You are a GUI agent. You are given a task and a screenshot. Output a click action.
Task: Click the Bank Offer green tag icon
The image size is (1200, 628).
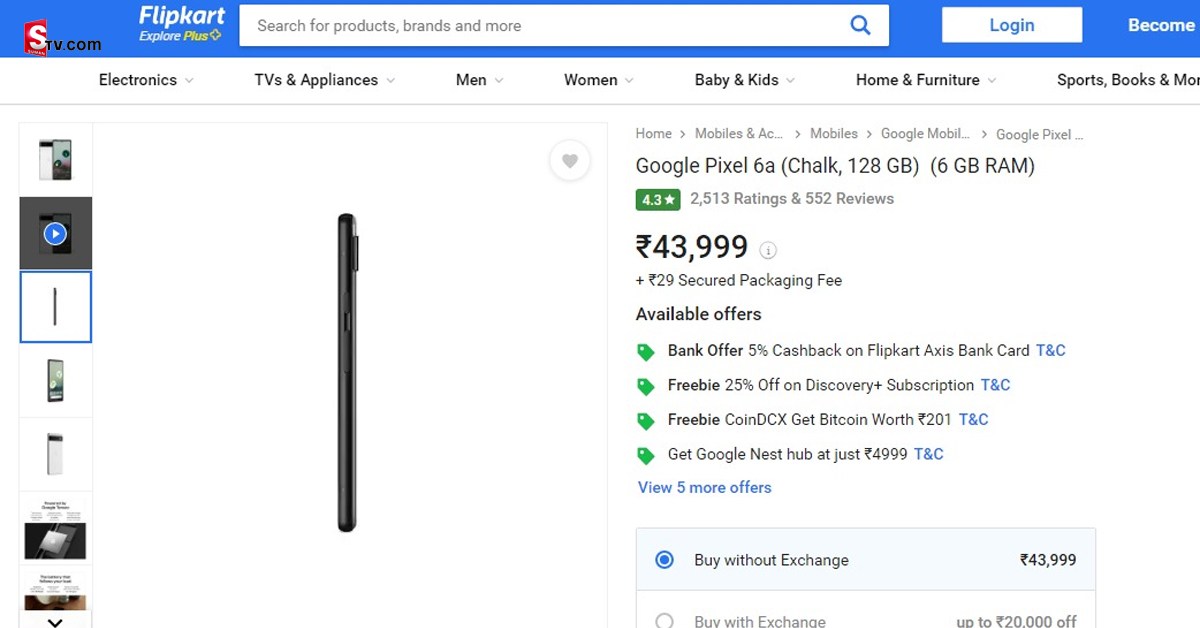[646, 352]
